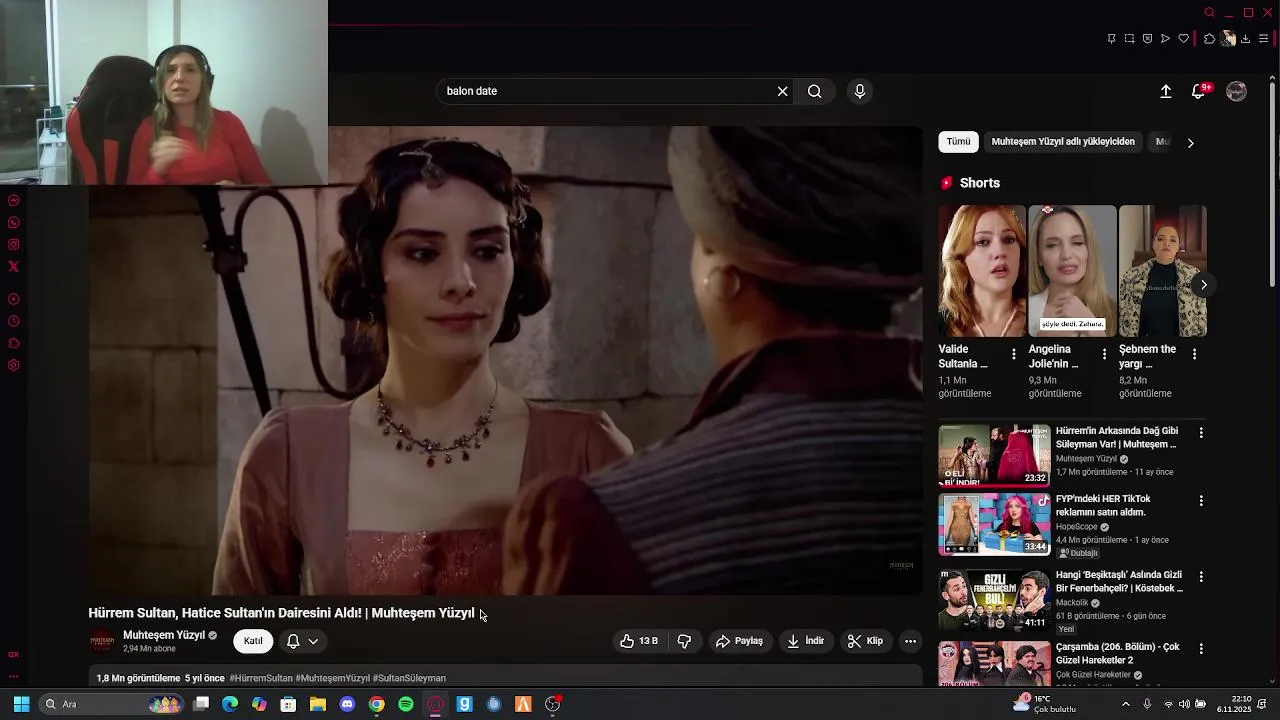Open the YouTube notifications bell
The image size is (1280, 720).
[x=1198, y=91]
